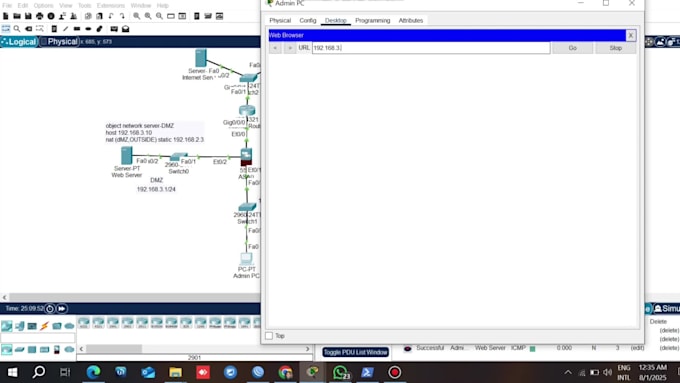Expand the system tray hidden icons chevron
Viewport: 680px width, 383px height.
(x=568, y=372)
